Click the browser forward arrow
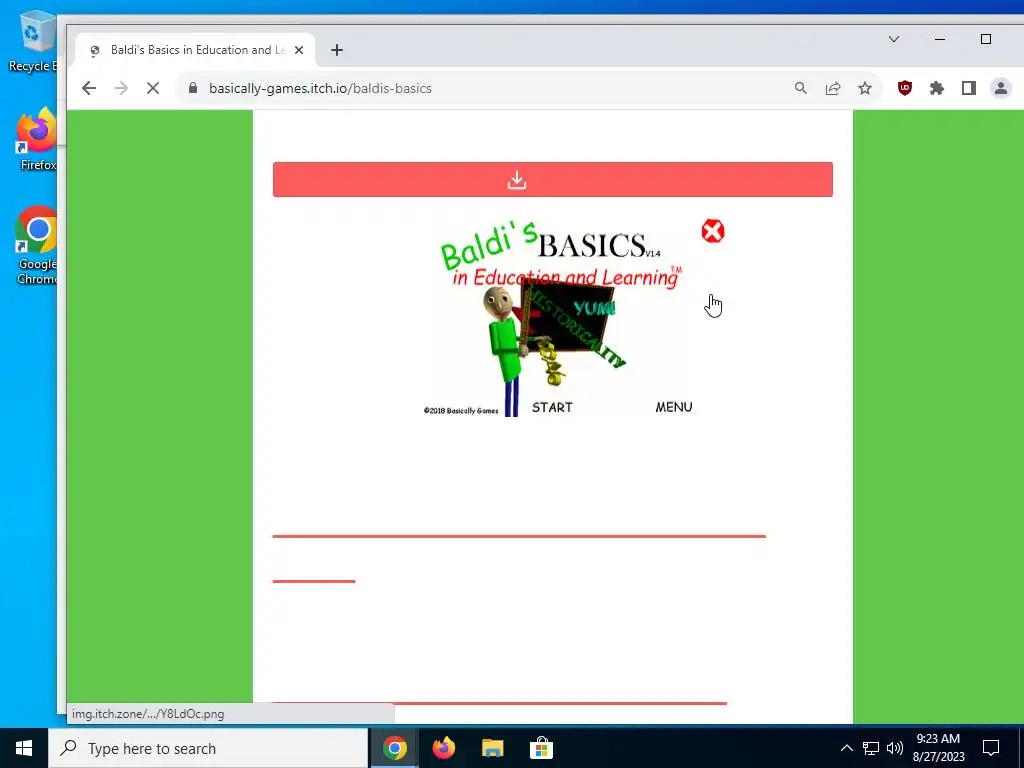The height and width of the screenshot is (768, 1024). (x=121, y=88)
